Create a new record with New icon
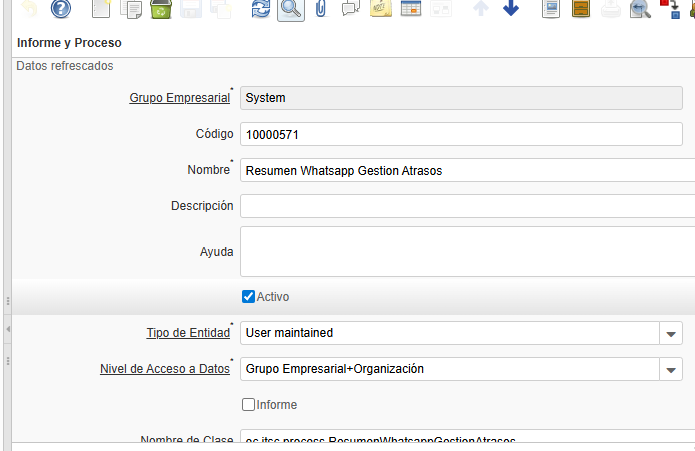The width and height of the screenshot is (695, 451). (x=101, y=10)
